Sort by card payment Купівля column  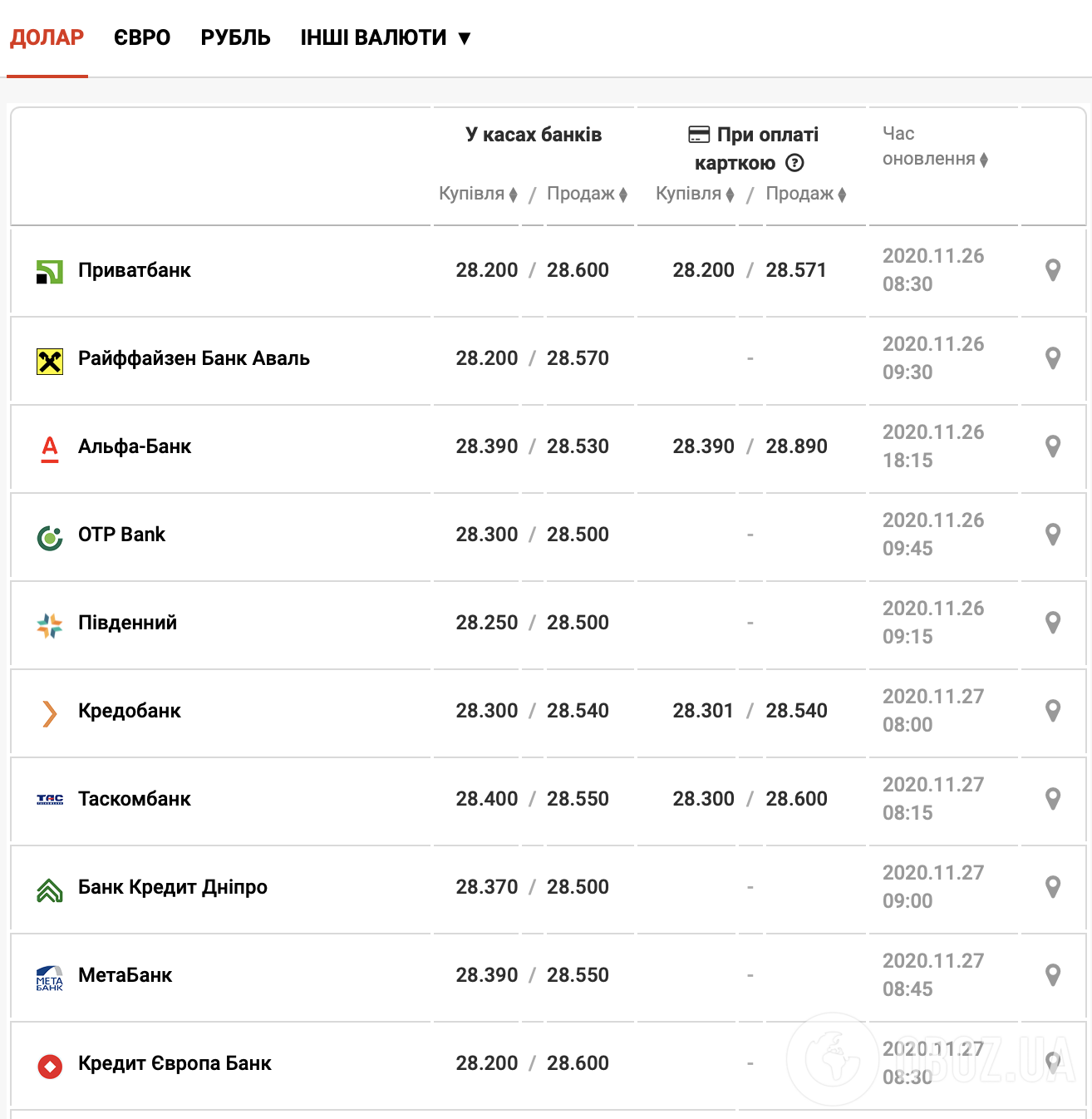coord(696,194)
